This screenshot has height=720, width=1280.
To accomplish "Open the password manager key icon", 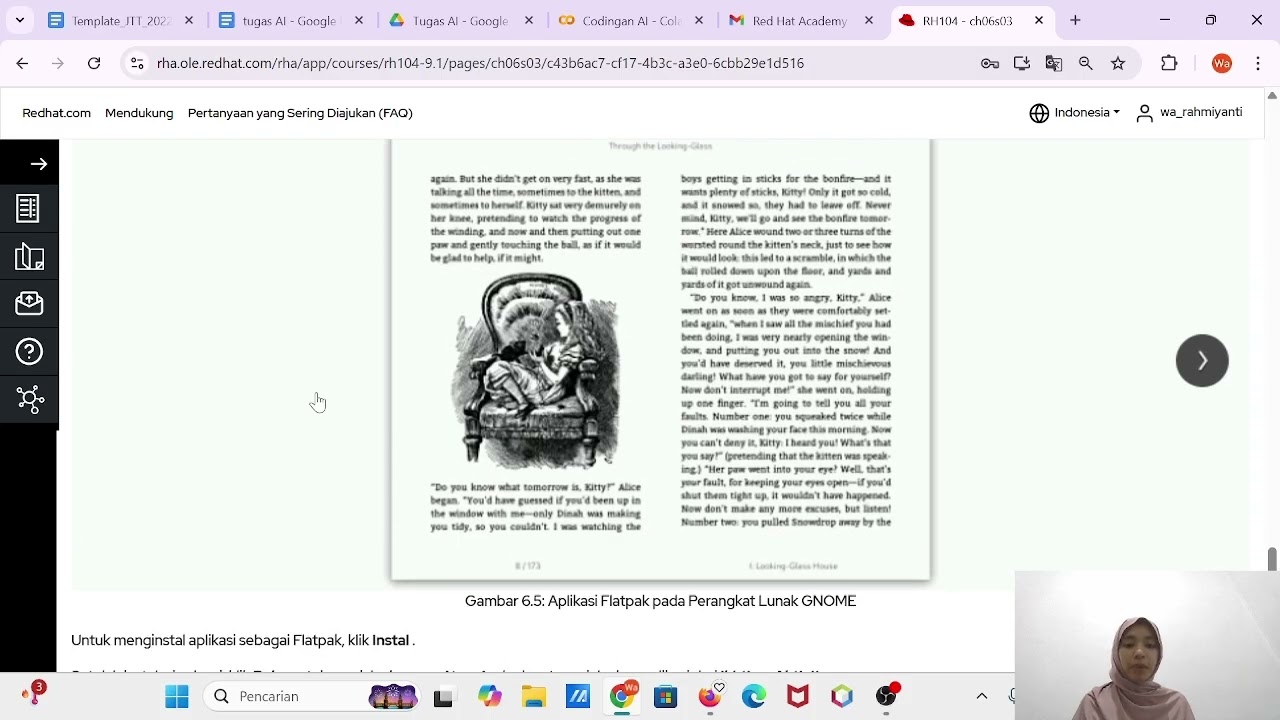I will click(x=990, y=63).
